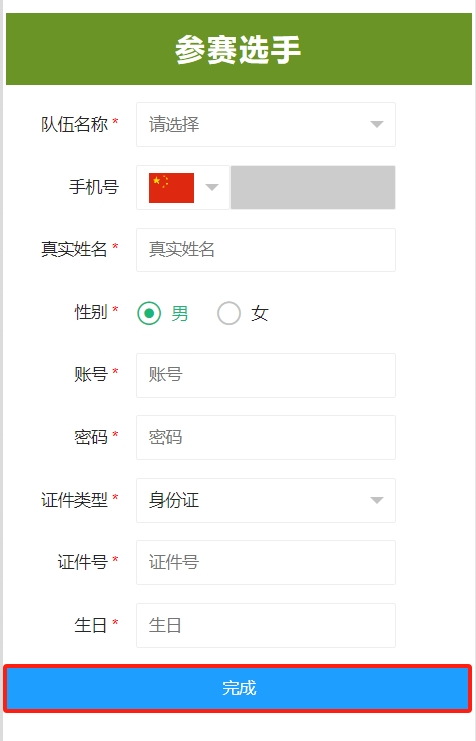Click the down arrow icon in 证件类型 field
Image resolution: width=476 pixels, height=741 pixels.
(377, 500)
